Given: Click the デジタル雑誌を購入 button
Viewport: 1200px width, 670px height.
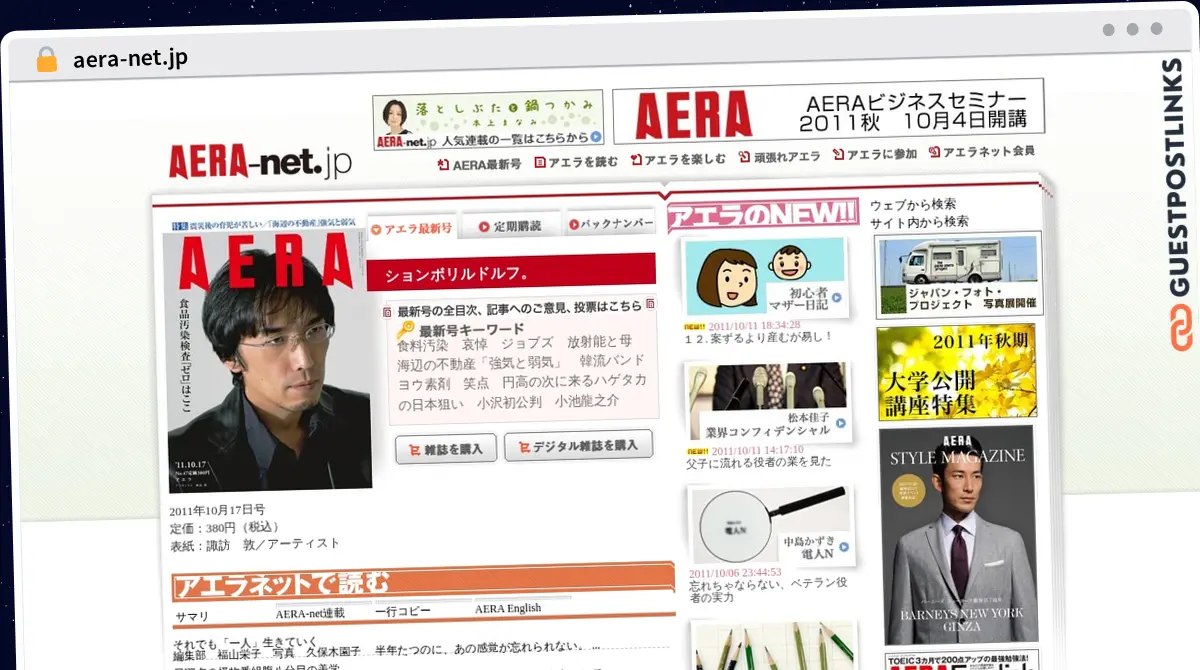Looking at the screenshot, I should click(x=578, y=446).
